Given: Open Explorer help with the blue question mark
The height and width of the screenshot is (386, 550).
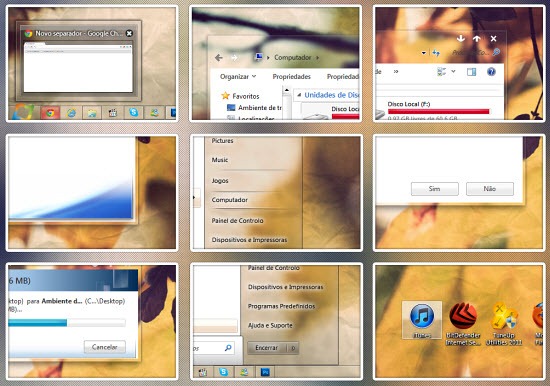Looking at the screenshot, I should click(491, 72).
